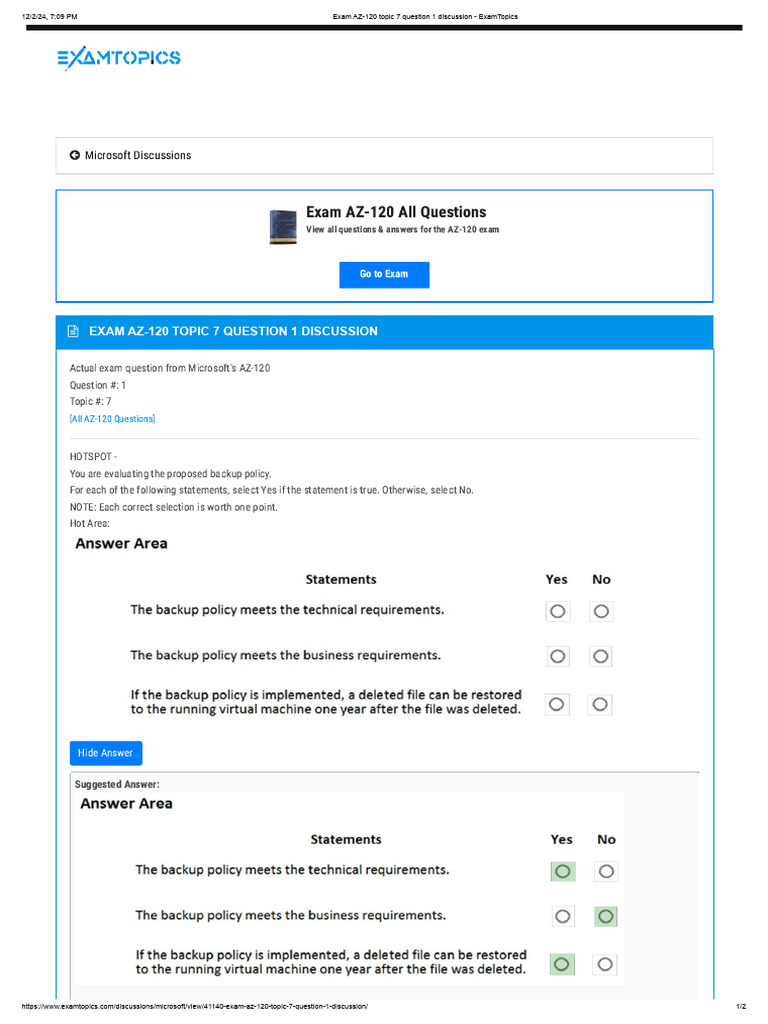
Task: Click the '12/2/24, 7:09 PM' timestamp
Action: click(x=50, y=16)
